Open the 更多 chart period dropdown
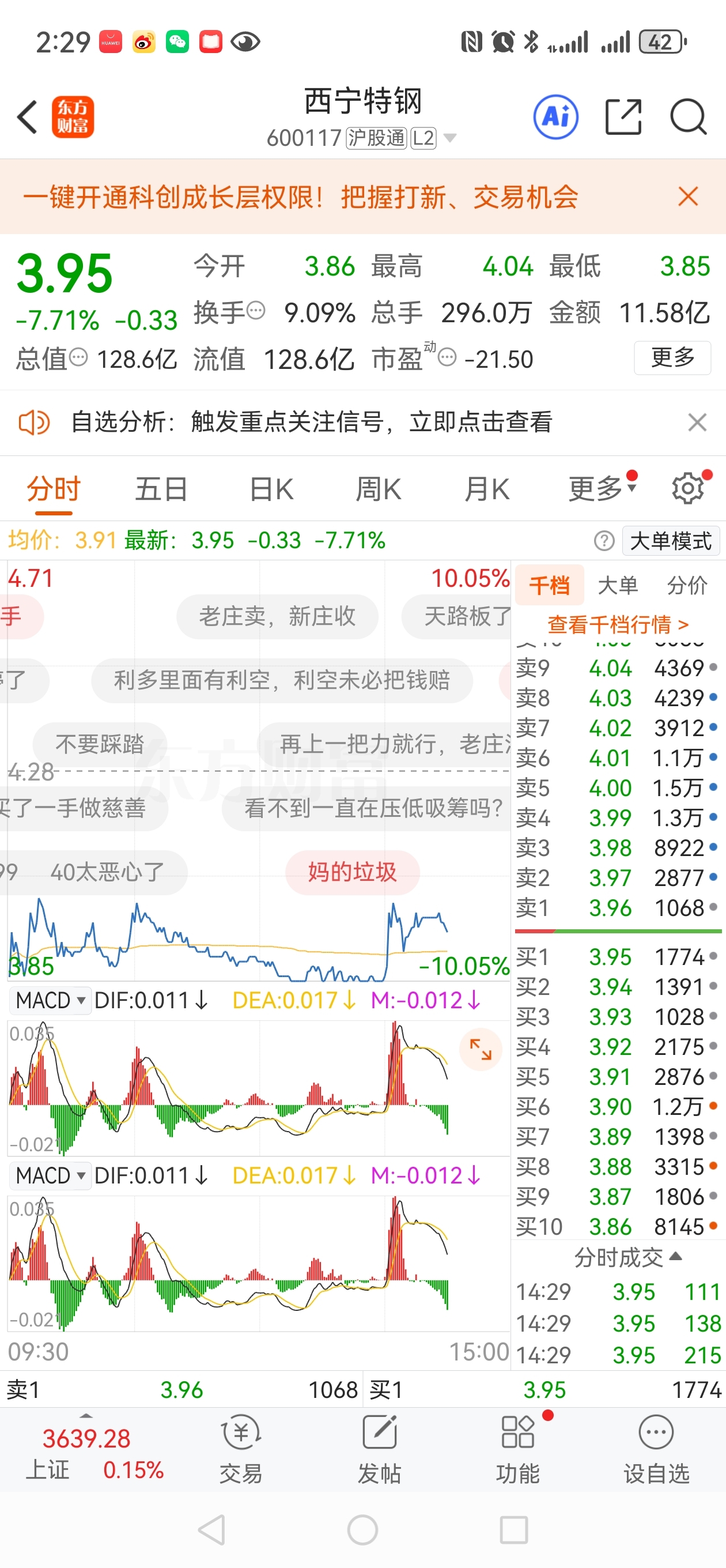Screen dimensions: 726x1568 coord(603,488)
